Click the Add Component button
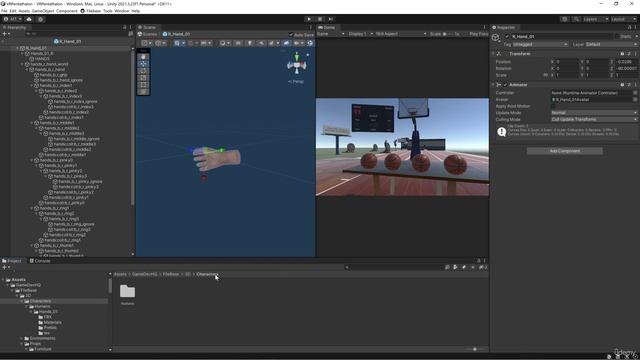Screen dimensions: 640x360 tap(564, 151)
